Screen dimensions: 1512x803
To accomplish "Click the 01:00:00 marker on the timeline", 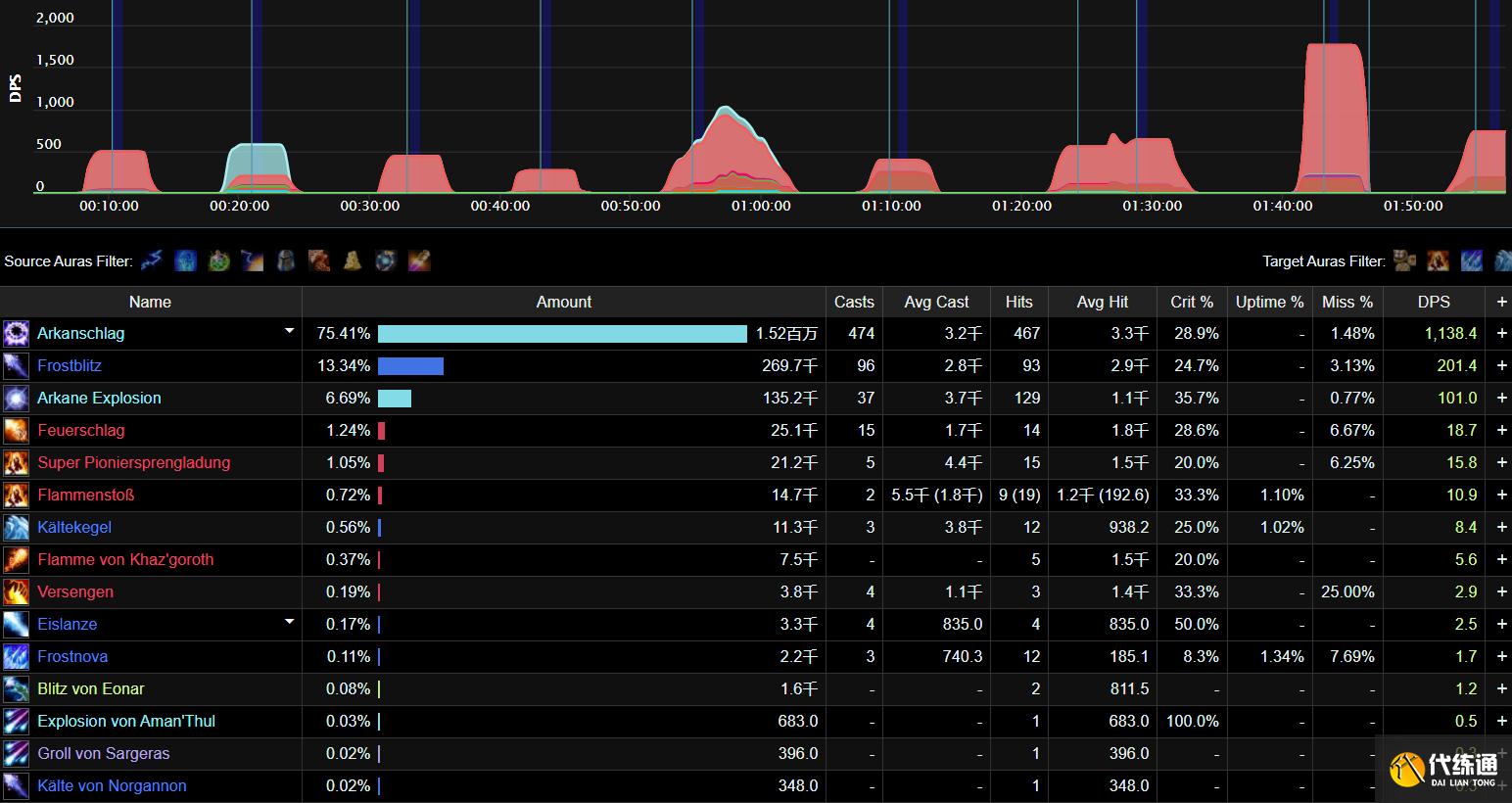I will [x=761, y=206].
